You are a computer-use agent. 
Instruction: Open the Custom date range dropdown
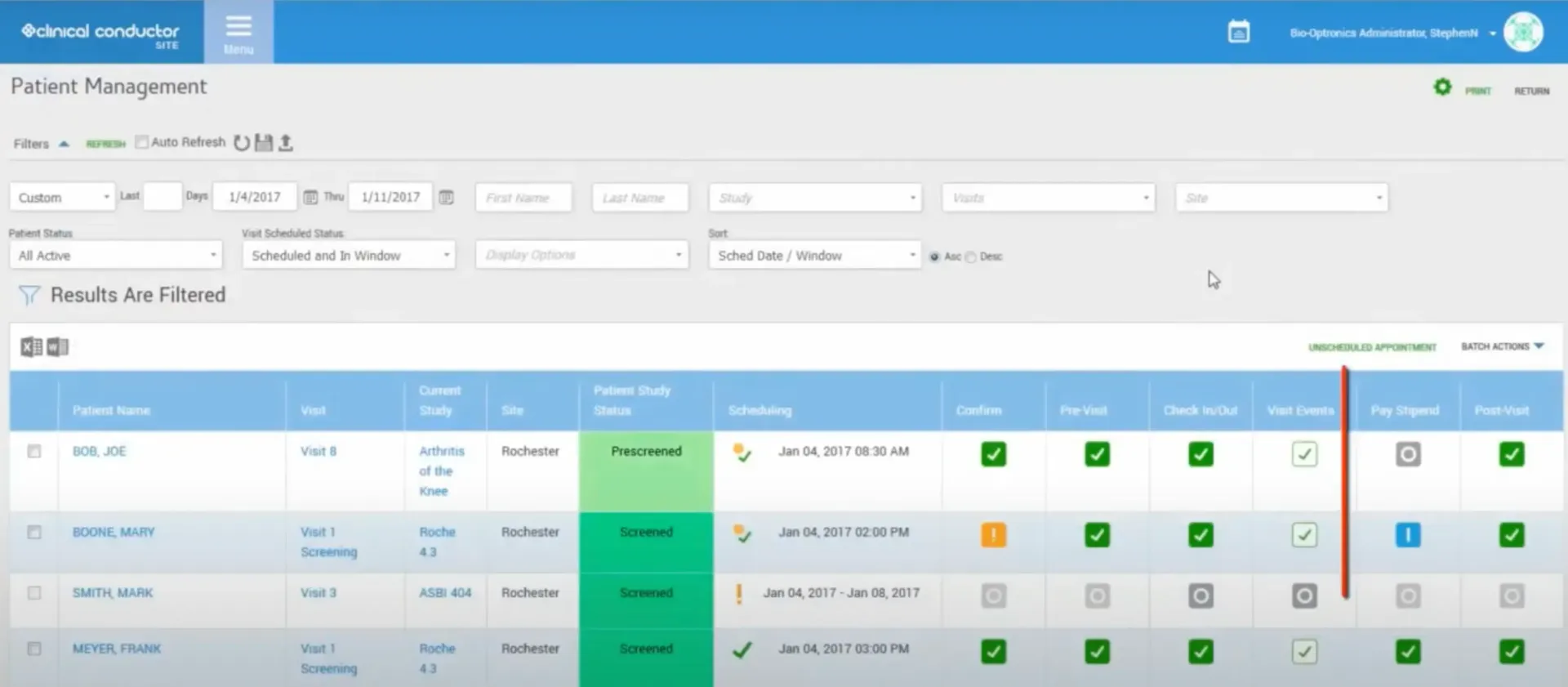(62, 197)
